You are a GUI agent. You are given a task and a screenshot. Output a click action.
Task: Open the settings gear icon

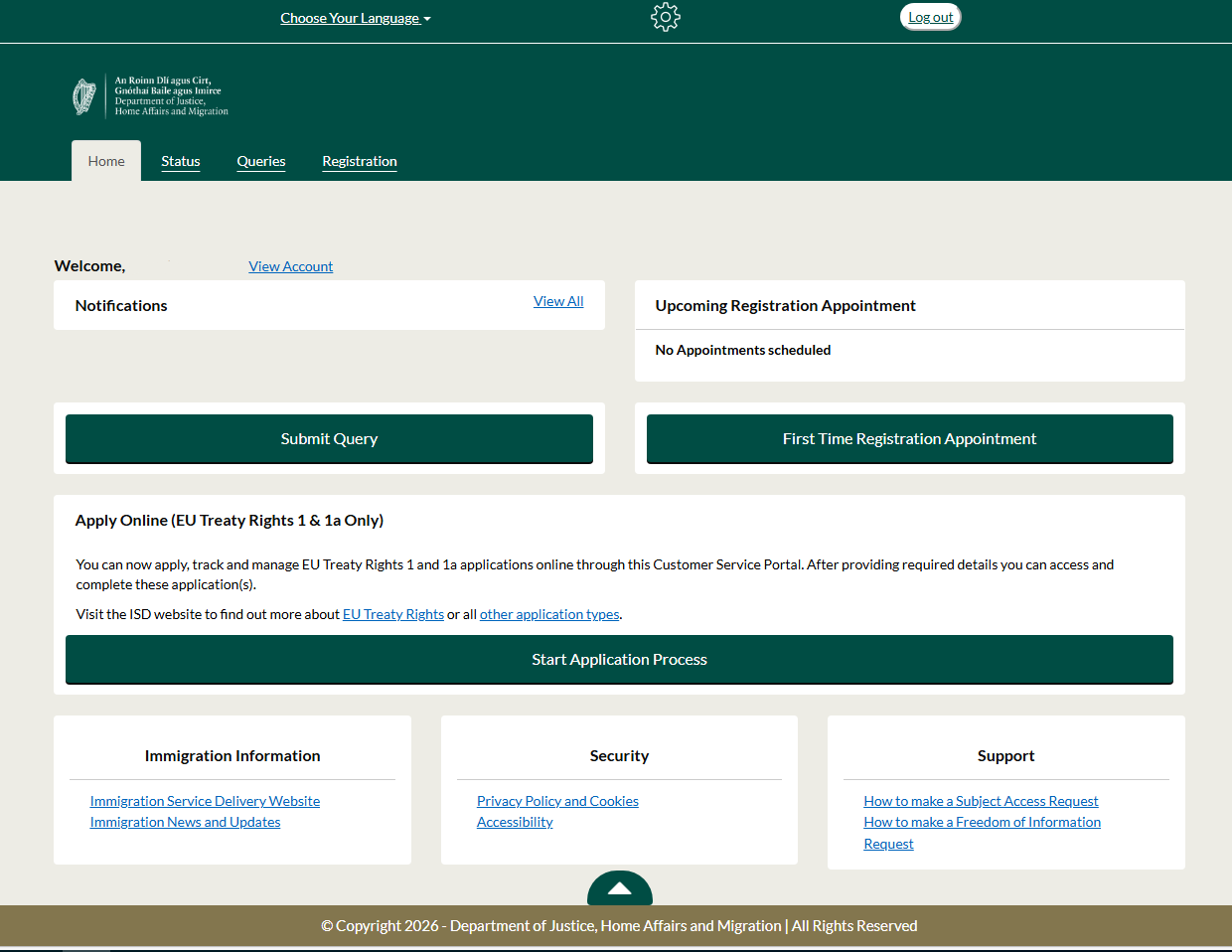tap(666, 17)
